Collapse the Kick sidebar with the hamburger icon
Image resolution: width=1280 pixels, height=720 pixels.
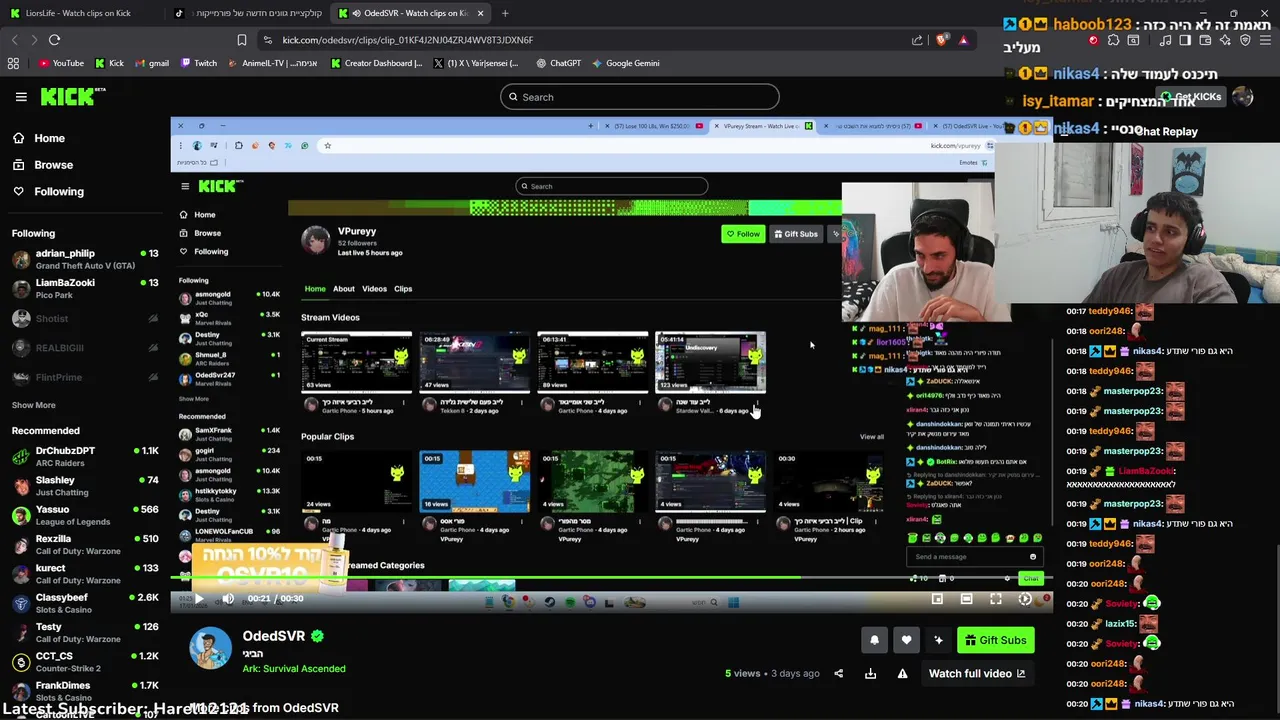21,97
